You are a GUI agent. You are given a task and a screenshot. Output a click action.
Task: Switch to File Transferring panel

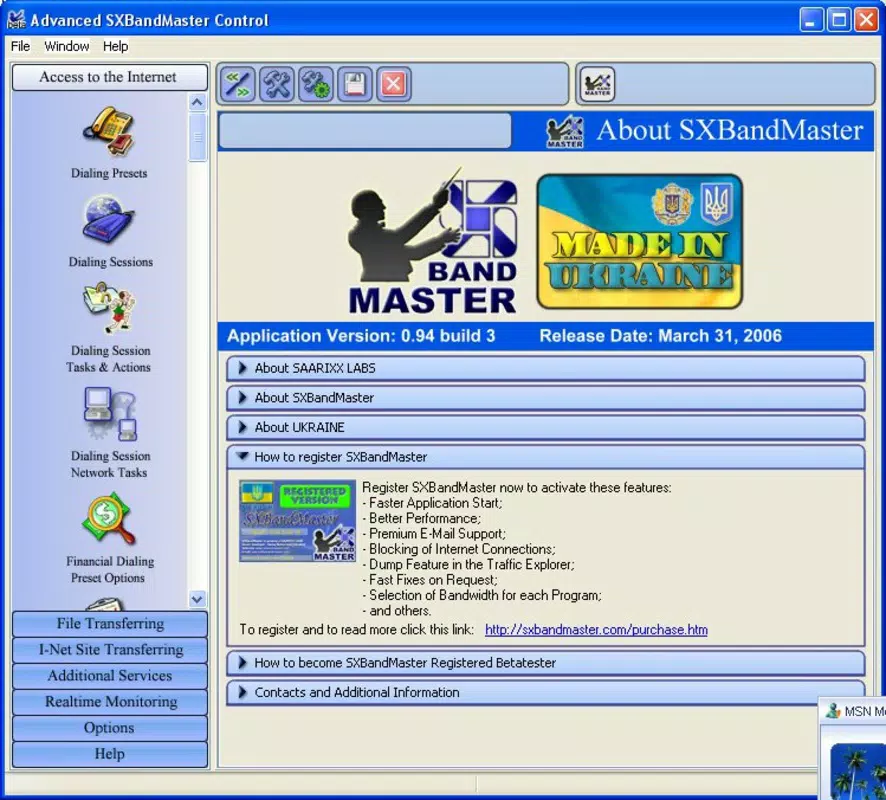[110, 624]
